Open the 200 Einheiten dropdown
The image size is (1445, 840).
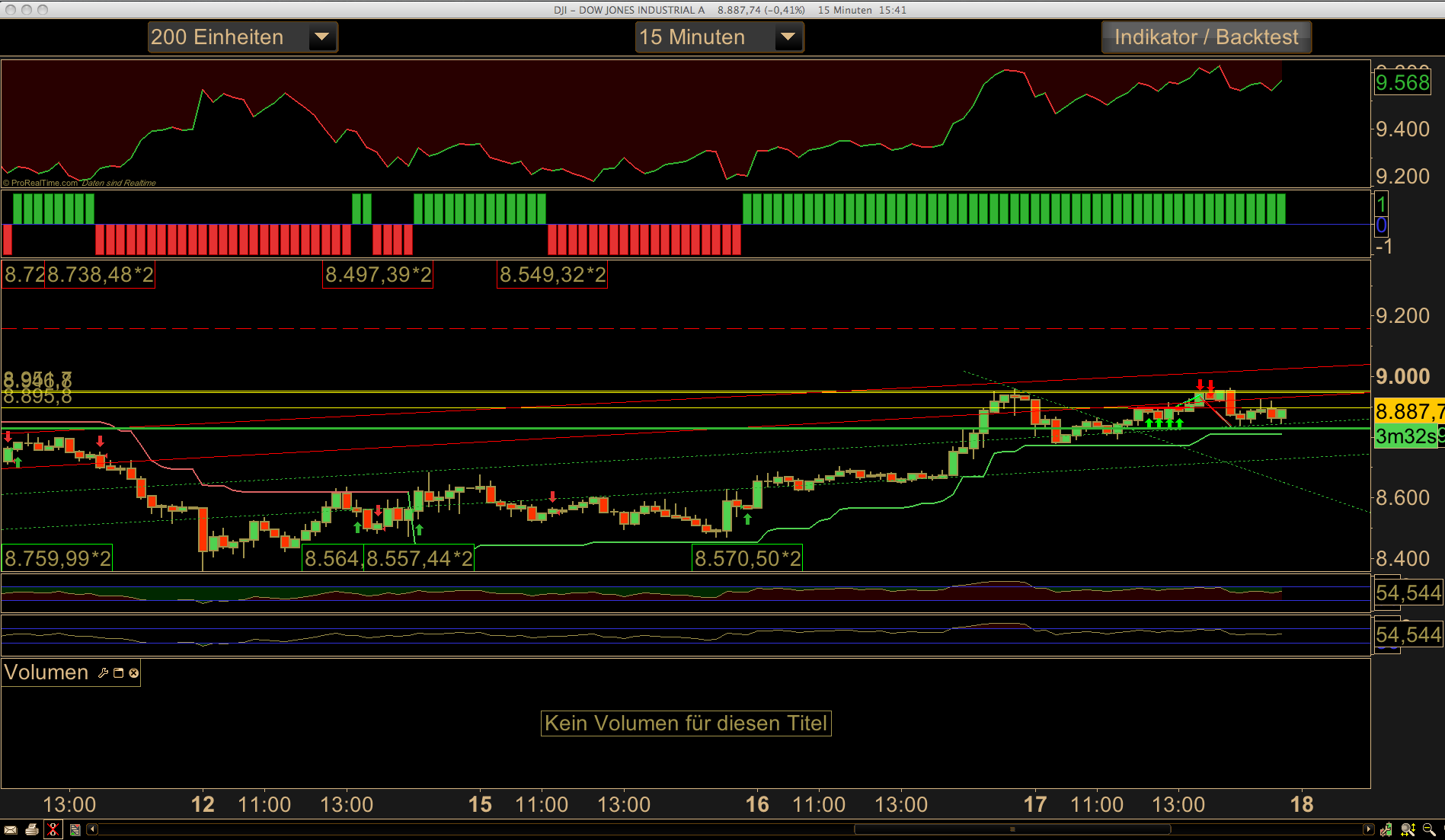pos(242,37)
